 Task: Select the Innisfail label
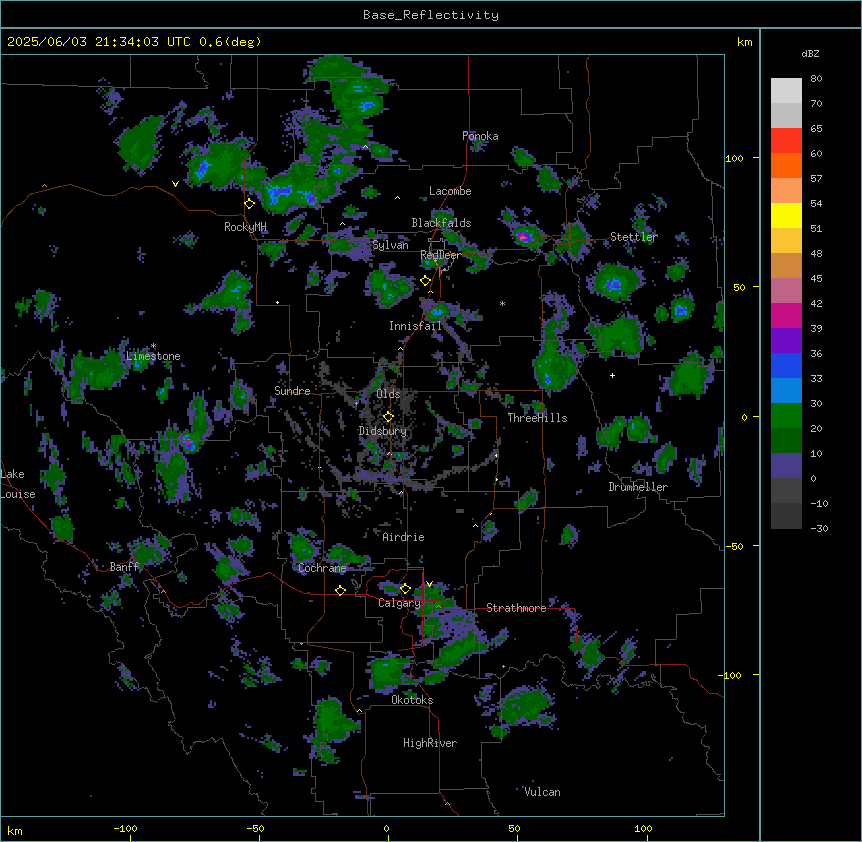415,326
